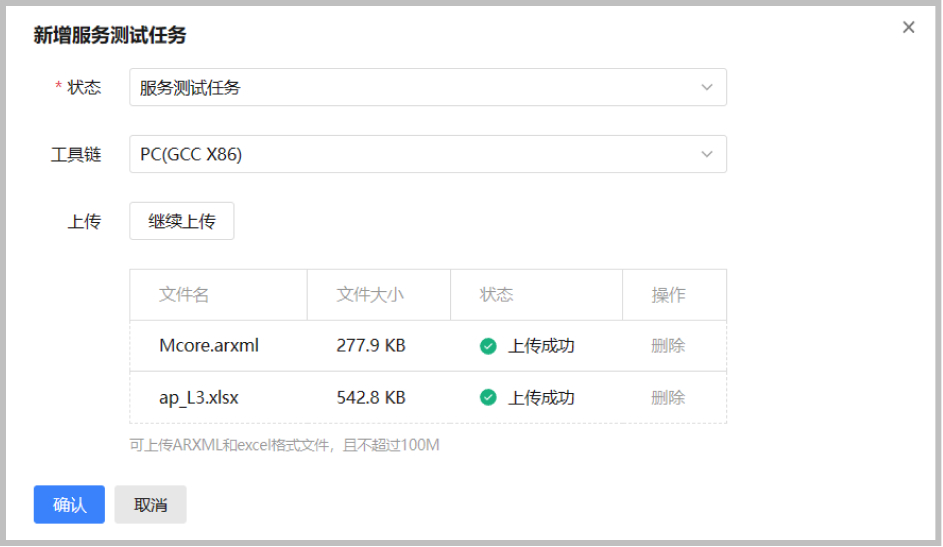Confirm with the blue 确认 button
Viewport: 943px width, 547px height.
tap(69, 505)
